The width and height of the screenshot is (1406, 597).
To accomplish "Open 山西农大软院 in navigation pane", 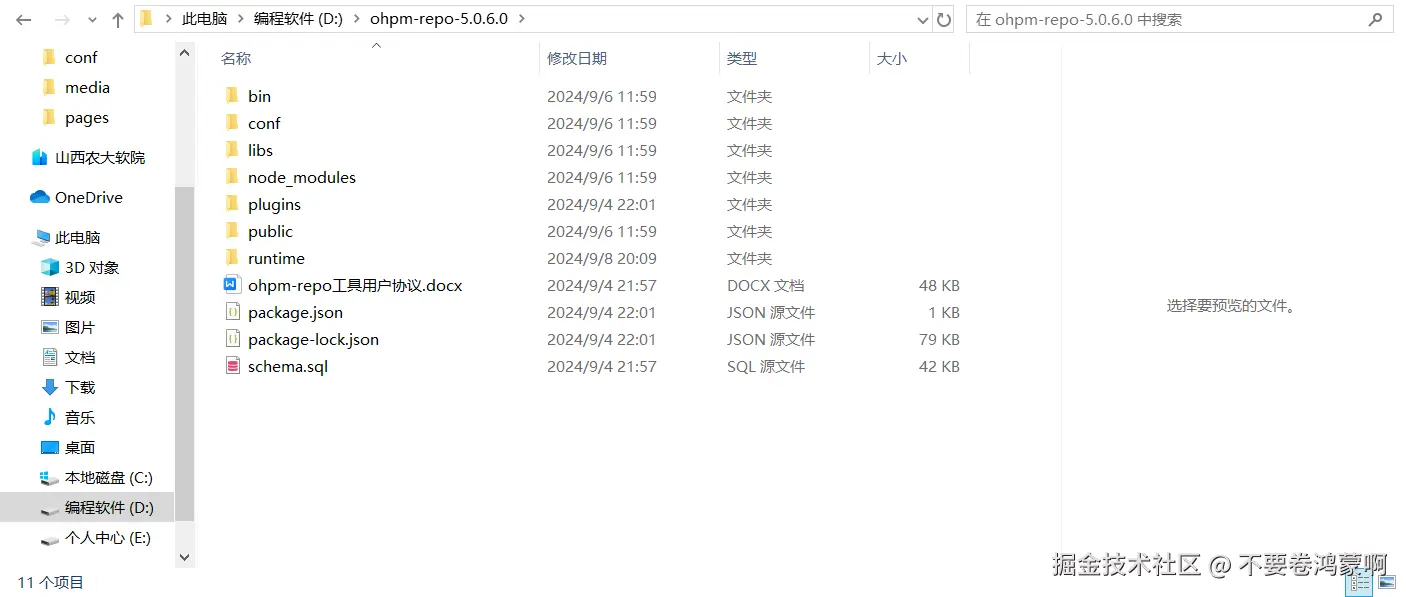I will click(x=99, y=157).
